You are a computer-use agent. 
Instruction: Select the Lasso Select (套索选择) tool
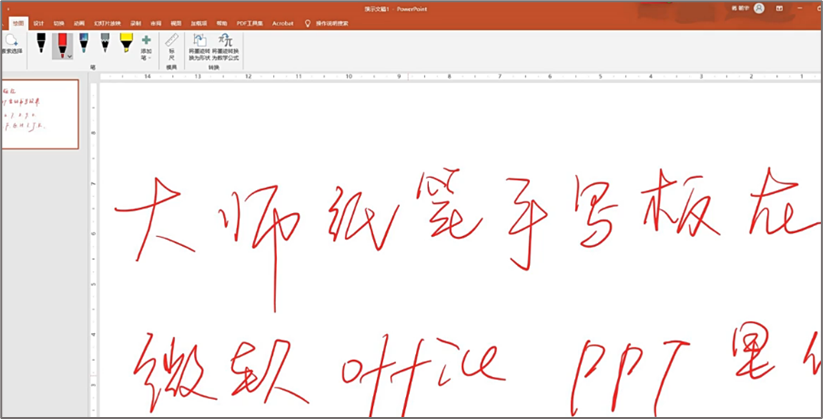point(12,45)
